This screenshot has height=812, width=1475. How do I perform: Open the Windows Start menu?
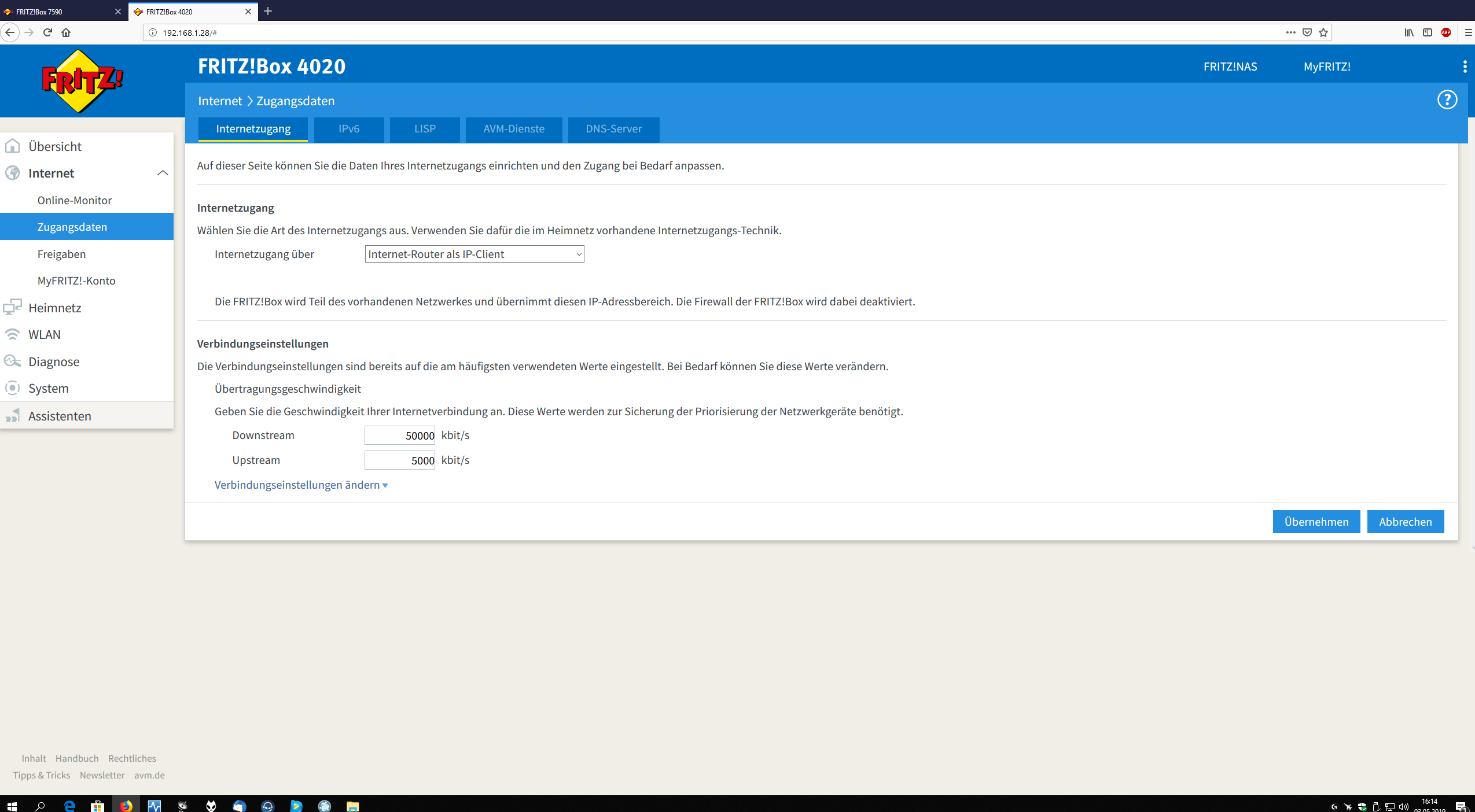pyautogui.click(x=12, y=806)
